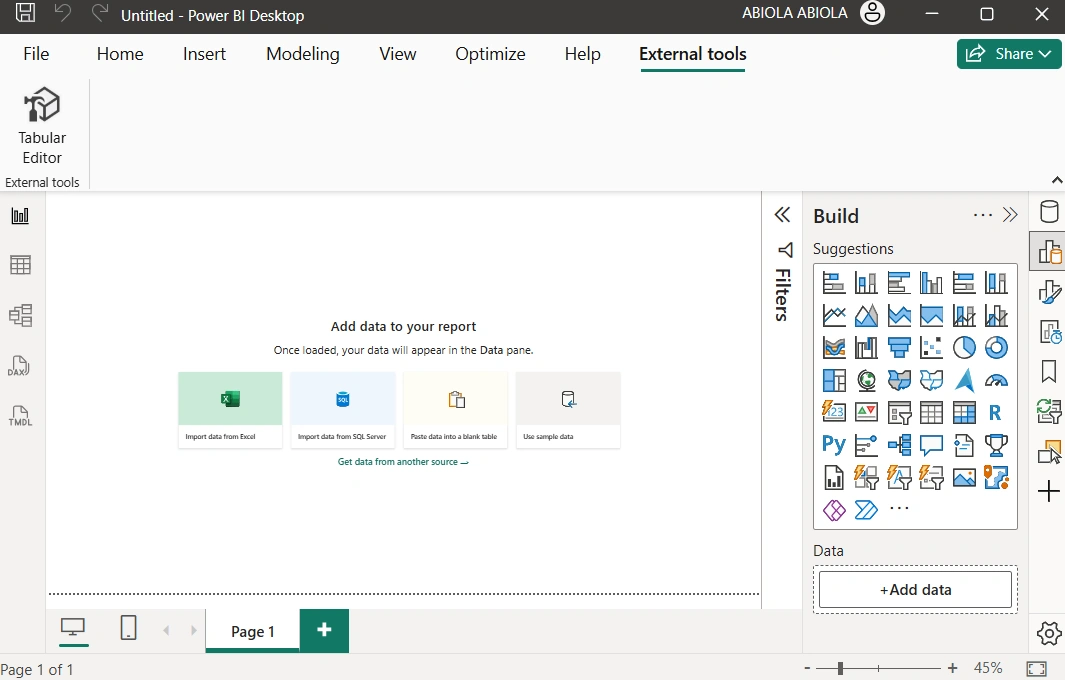Follow Get data from another source link
This screenshot has height=680, width=1065.
(403, 462)
